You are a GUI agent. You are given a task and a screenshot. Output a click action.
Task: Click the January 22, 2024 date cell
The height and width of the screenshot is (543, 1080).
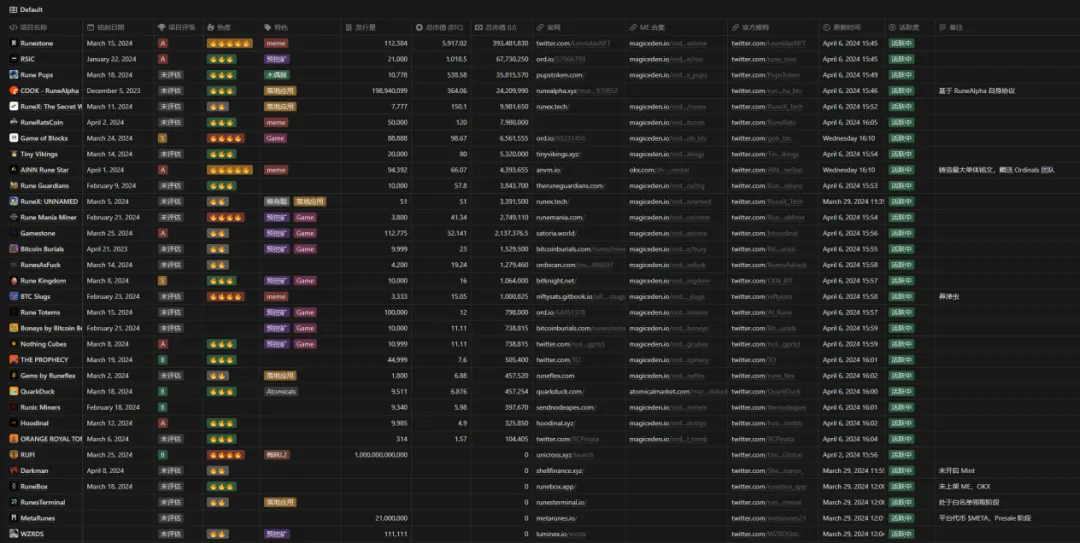coord(111,59)
